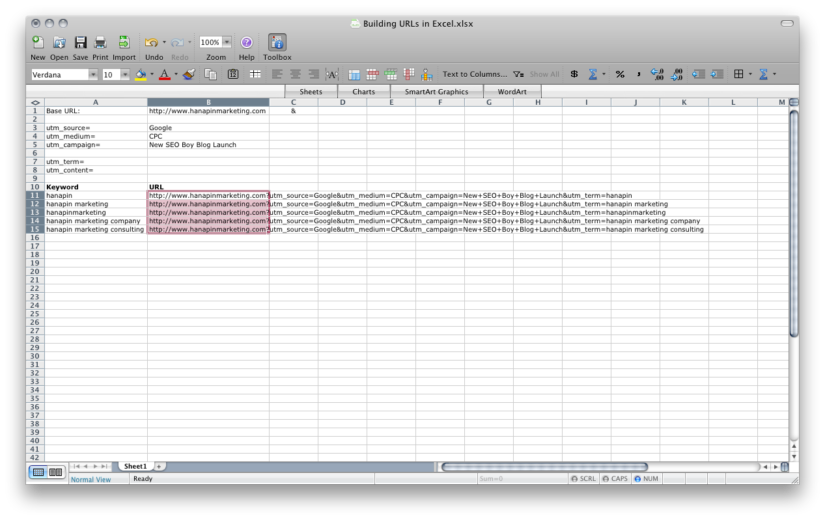Viewport: 825px width, 520px height.
Task: Select row 10 header
Action: 35,187
